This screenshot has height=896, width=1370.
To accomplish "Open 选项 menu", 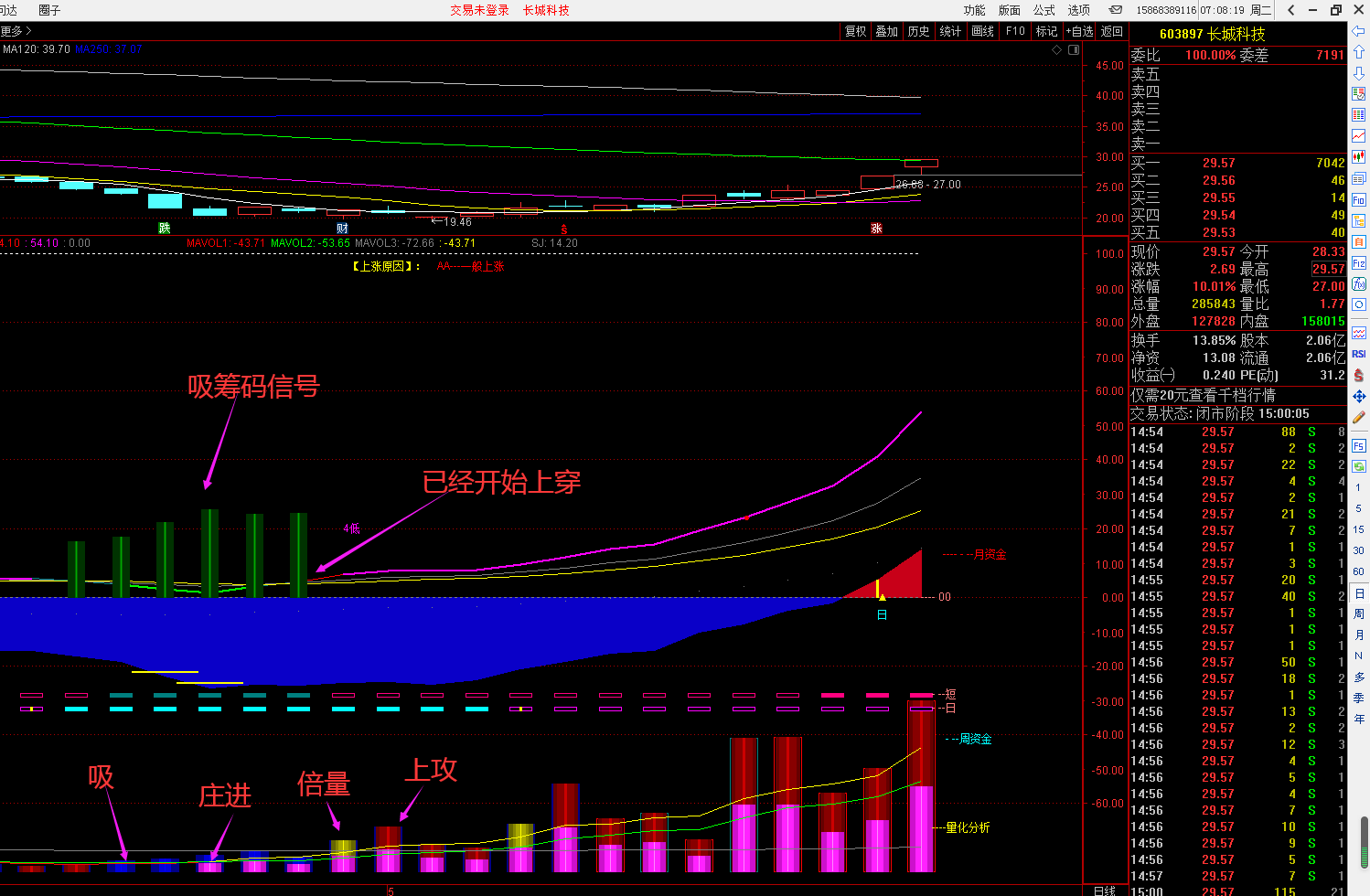I will (x=1079, y=10).
